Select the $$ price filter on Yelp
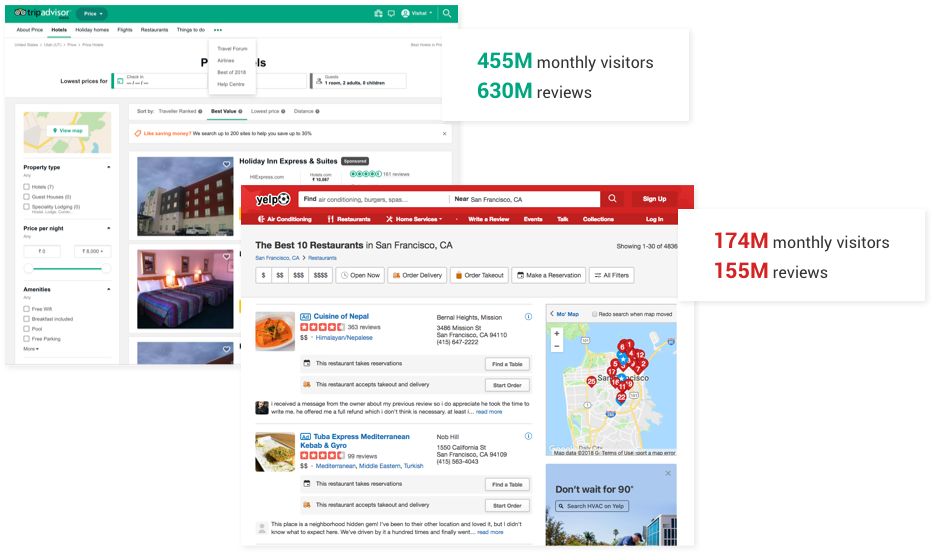The width and height of the screenshot is (934, 555). (280, 275)
